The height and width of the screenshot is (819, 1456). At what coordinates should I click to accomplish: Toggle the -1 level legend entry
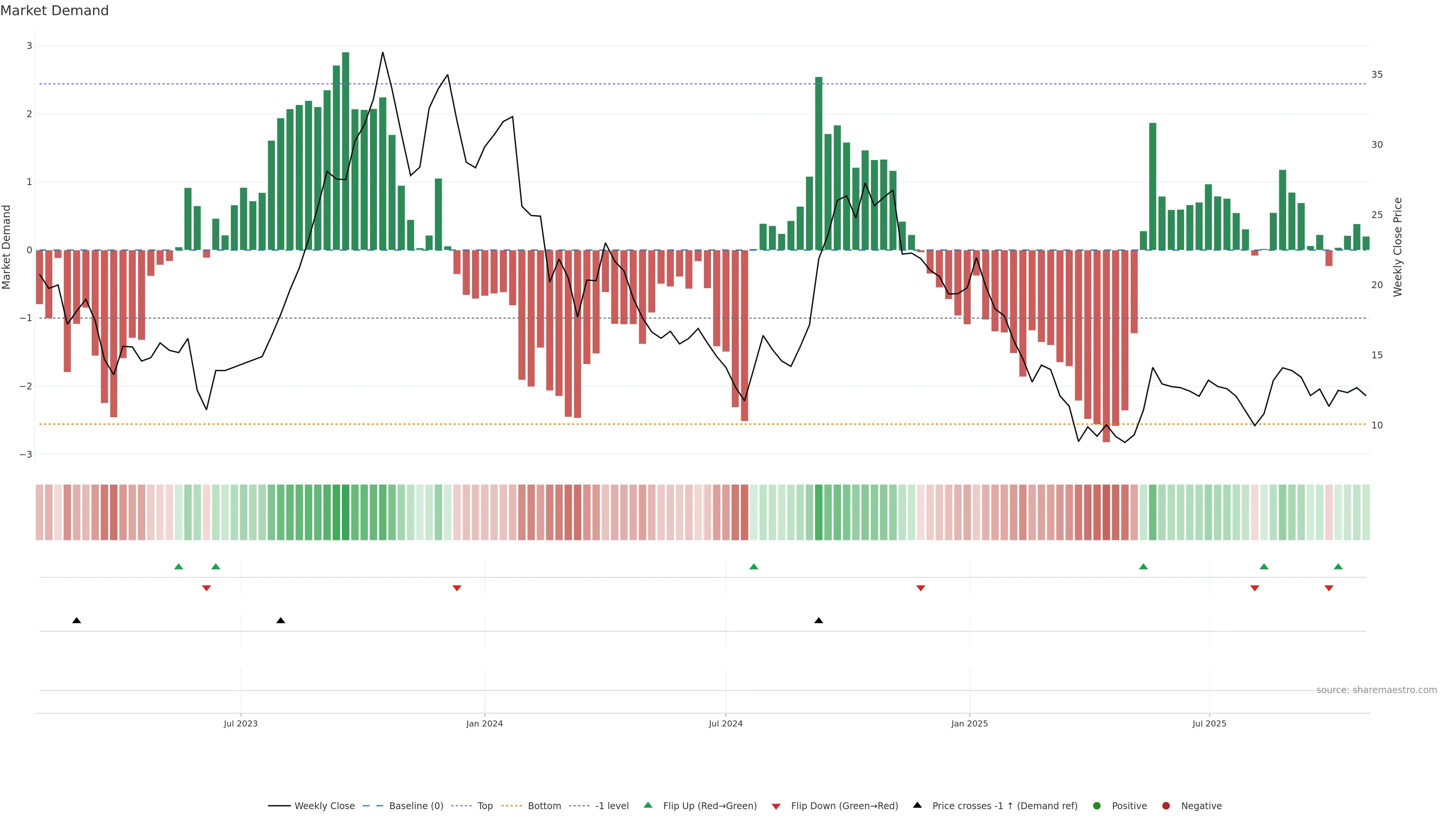(612, 806)
